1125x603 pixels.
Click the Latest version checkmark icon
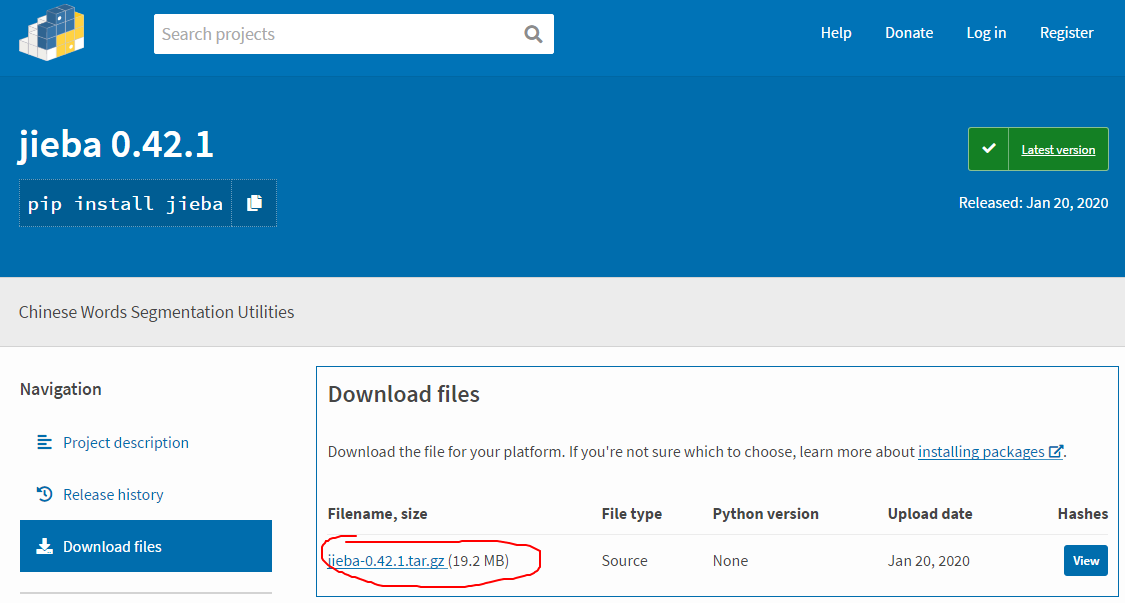(x=989, y=149)
